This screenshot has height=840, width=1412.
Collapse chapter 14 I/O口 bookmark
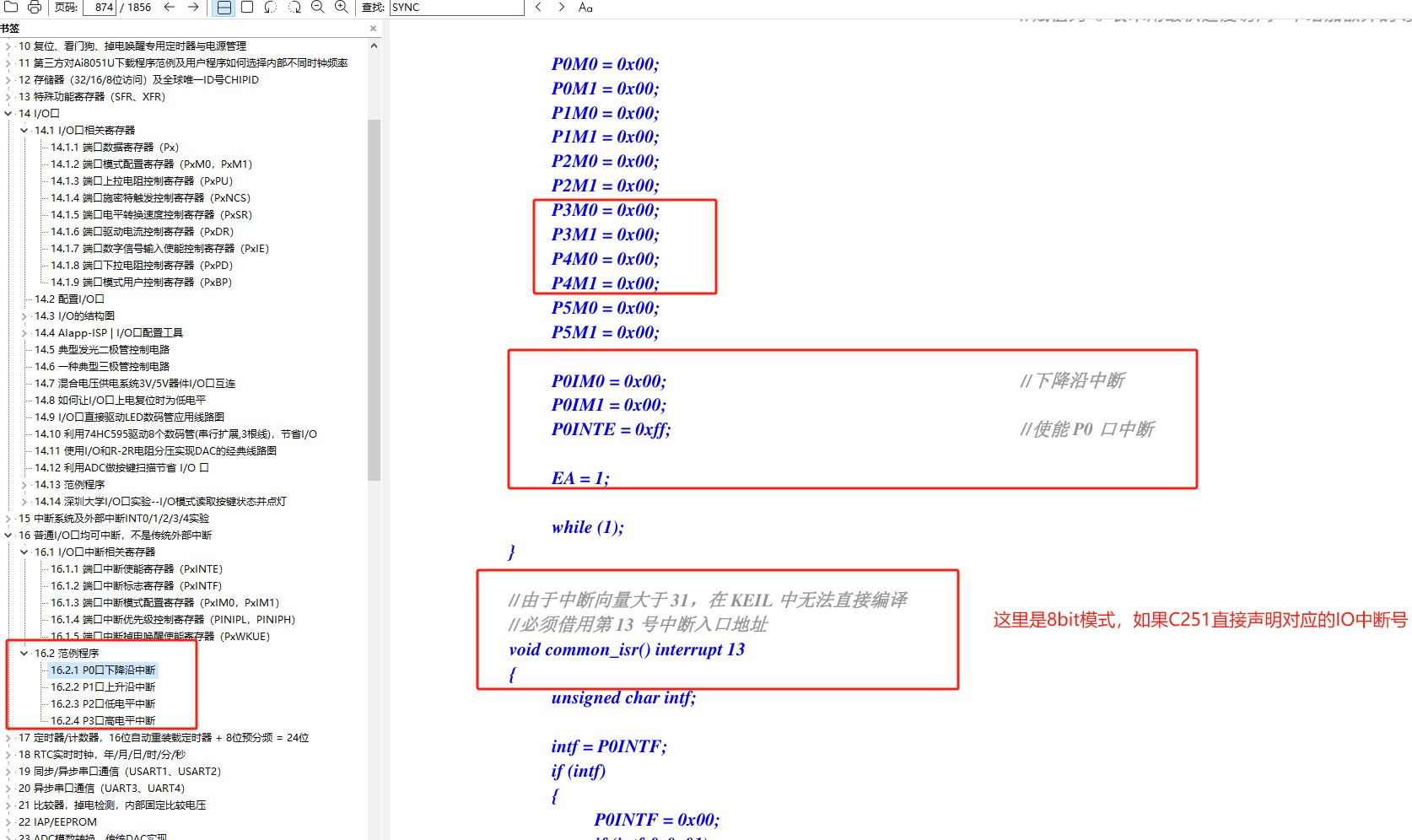tap(8, 114)
